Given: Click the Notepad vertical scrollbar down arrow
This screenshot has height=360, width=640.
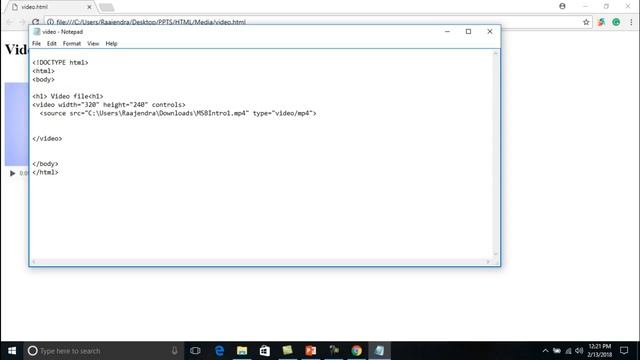Looking at the screenshot, I should [496, 254].
